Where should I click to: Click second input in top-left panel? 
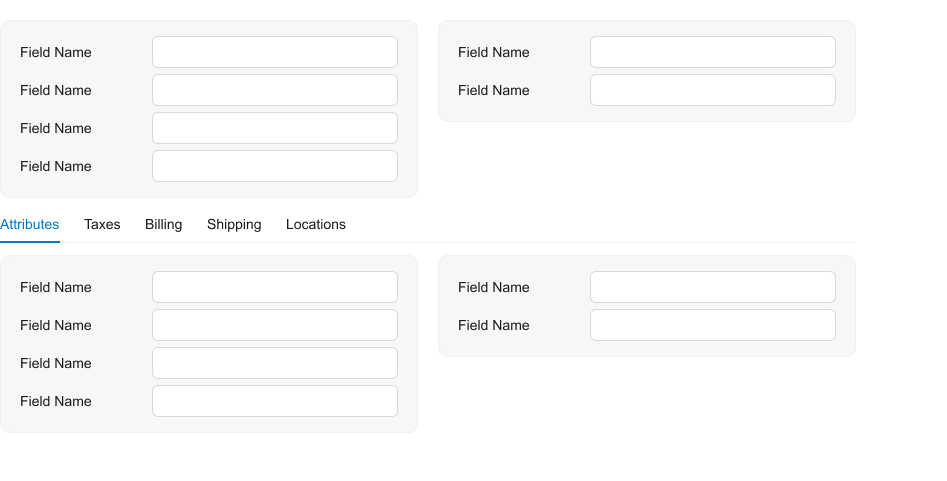click(275, 90)
